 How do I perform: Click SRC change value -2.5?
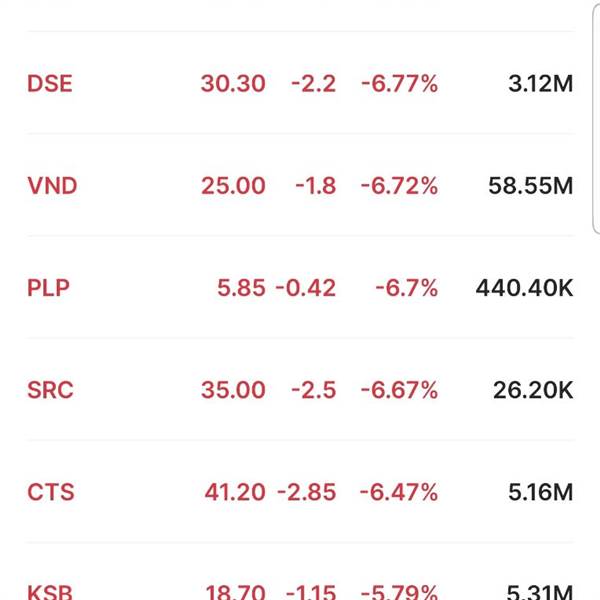(x=314, y=390)
